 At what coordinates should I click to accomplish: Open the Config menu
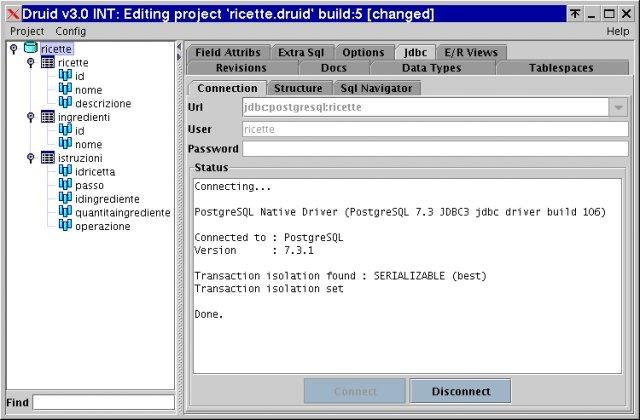coord(70,31)
